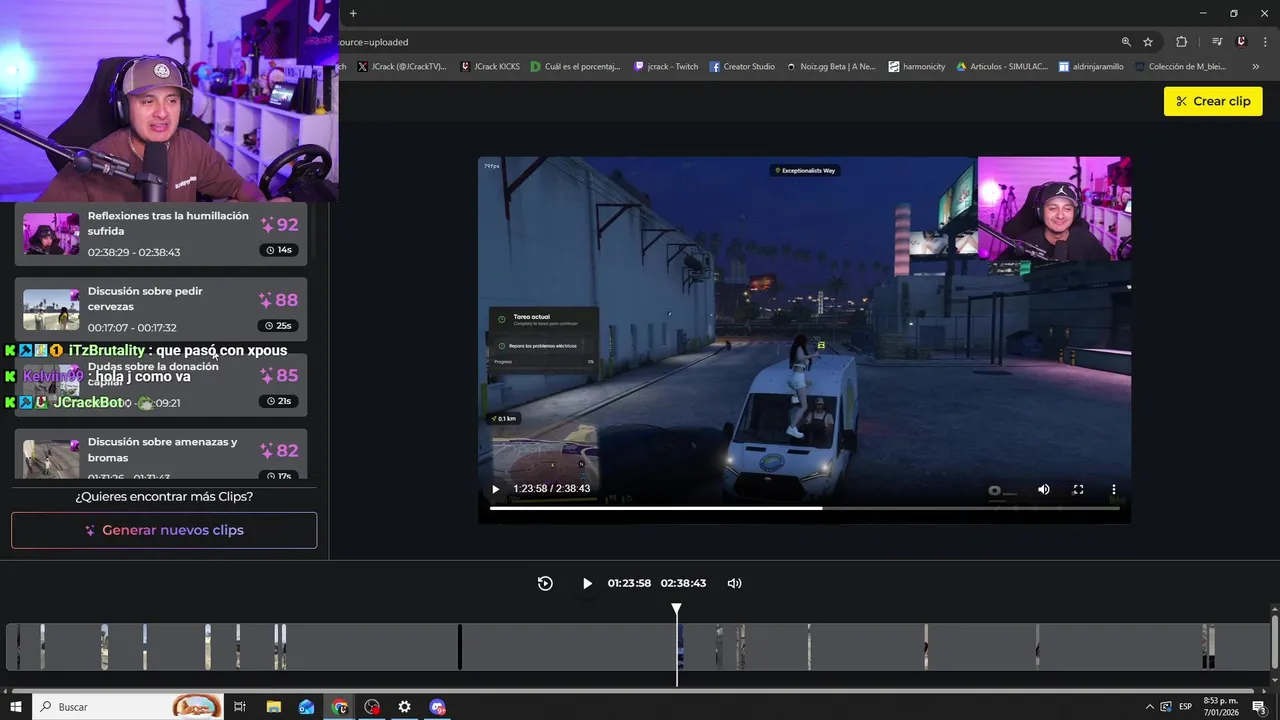Screen dimensions: 1280x720
Task: Click the white playhead marker on timeline
Action: [676, 608]
